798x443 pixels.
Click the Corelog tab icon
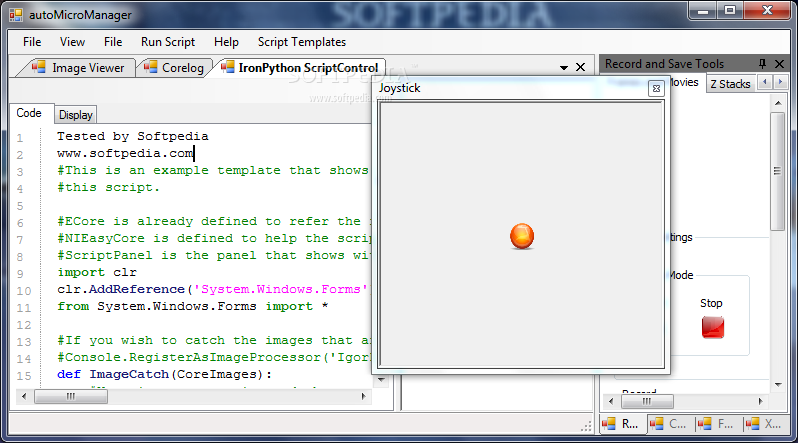pyautogui.click(x=150, y=67)
